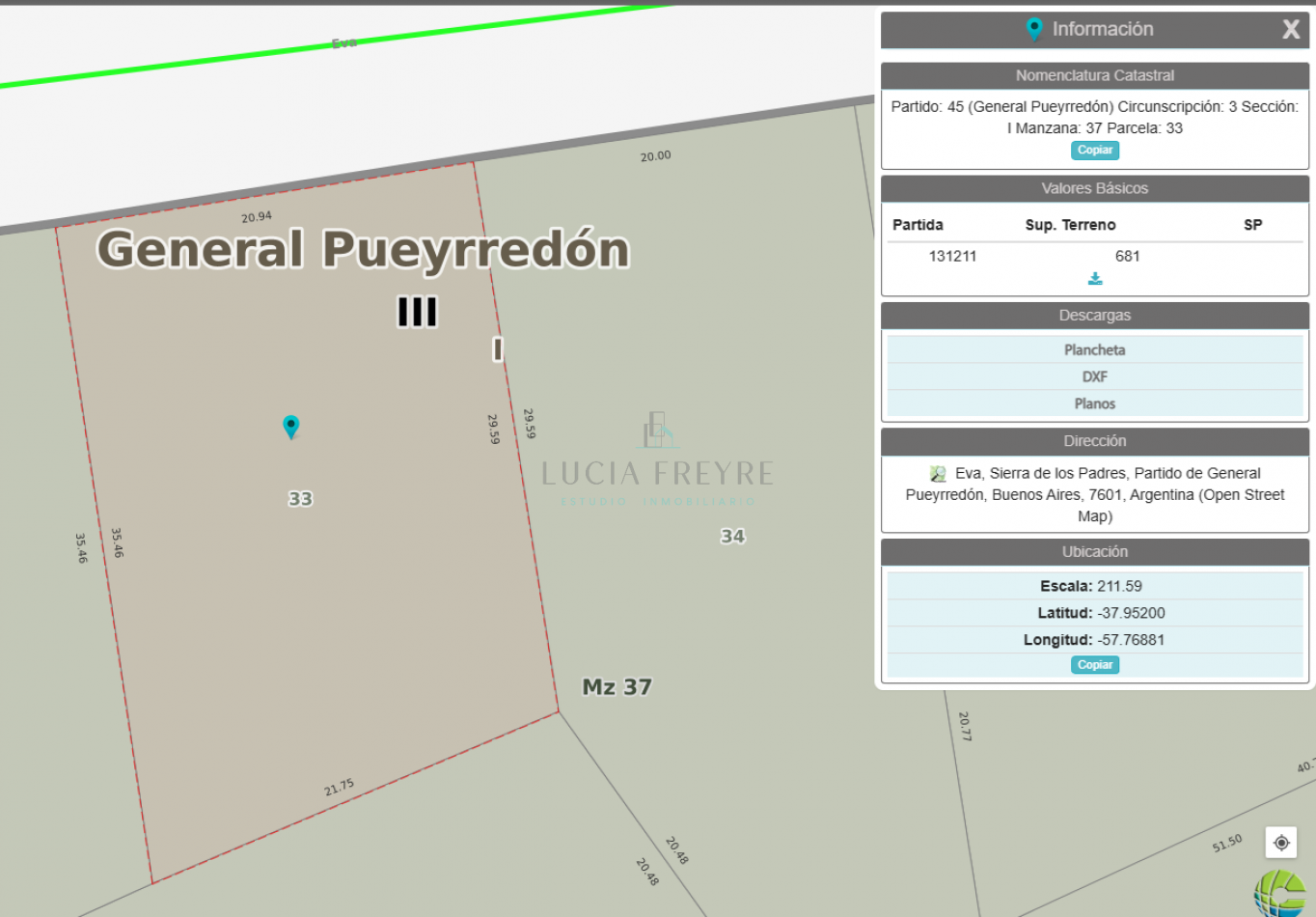
Task: Activate the crosshair locate control on the map
Action: click(1280, 842)
